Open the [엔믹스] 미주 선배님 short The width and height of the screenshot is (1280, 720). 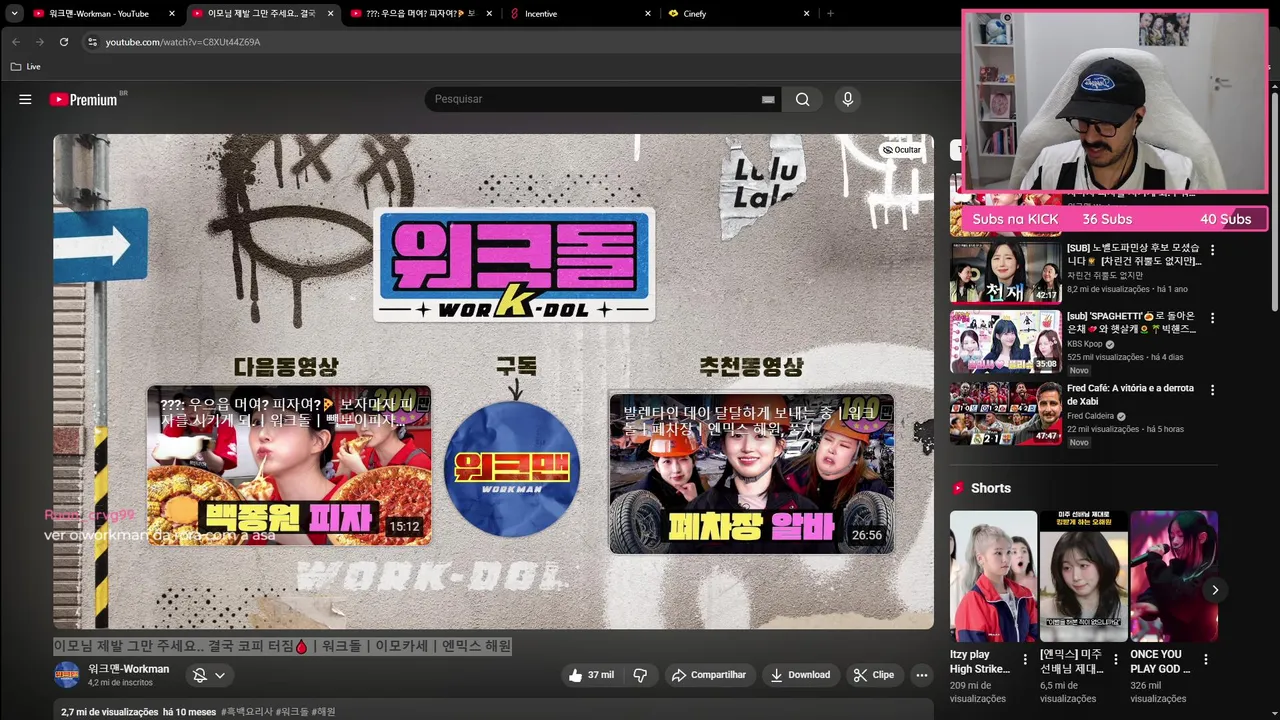coord(1083,576)
